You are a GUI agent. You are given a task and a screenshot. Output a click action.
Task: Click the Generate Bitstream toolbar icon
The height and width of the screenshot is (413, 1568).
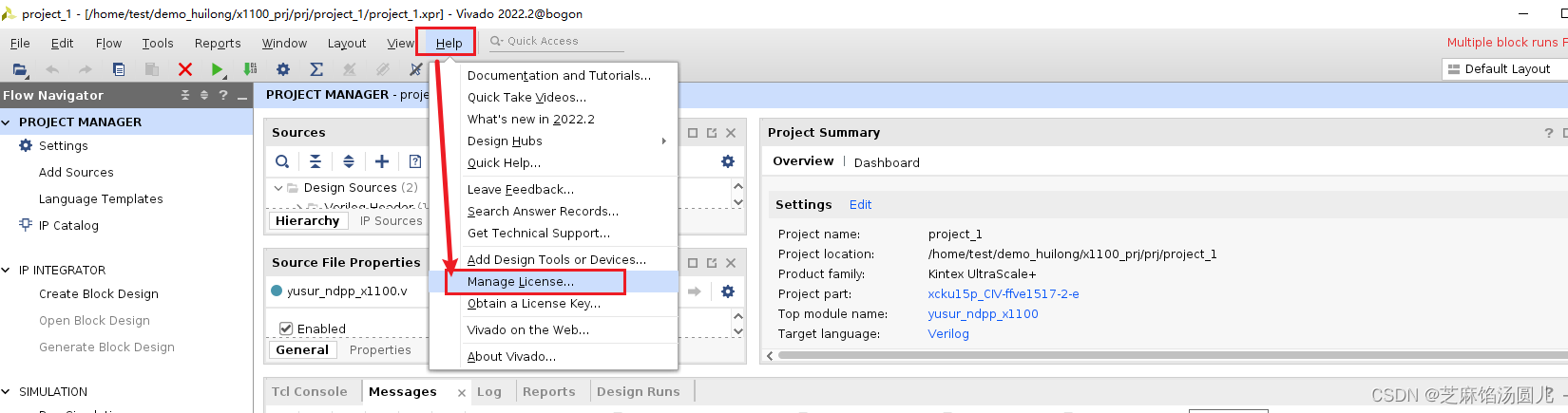(250, 69)
